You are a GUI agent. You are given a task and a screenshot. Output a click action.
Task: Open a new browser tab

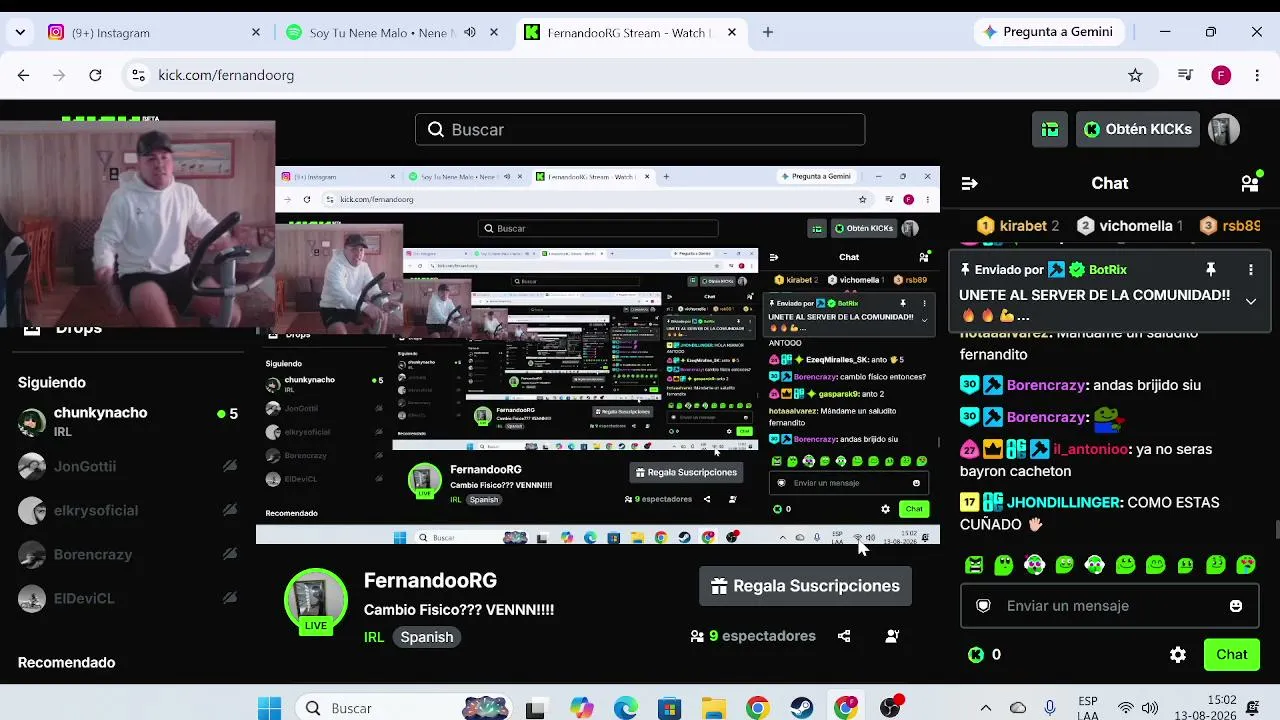tap(768, 32)
